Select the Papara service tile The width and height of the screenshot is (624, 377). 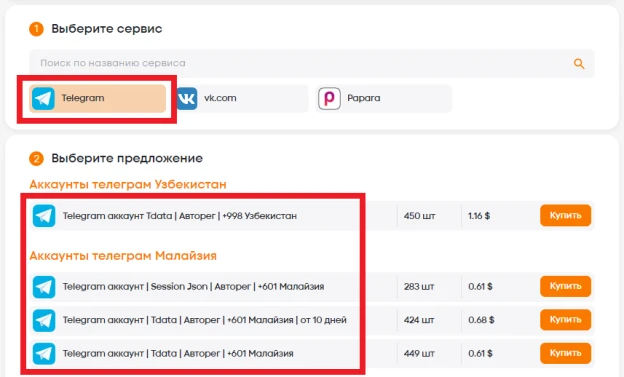click(384, 98)
